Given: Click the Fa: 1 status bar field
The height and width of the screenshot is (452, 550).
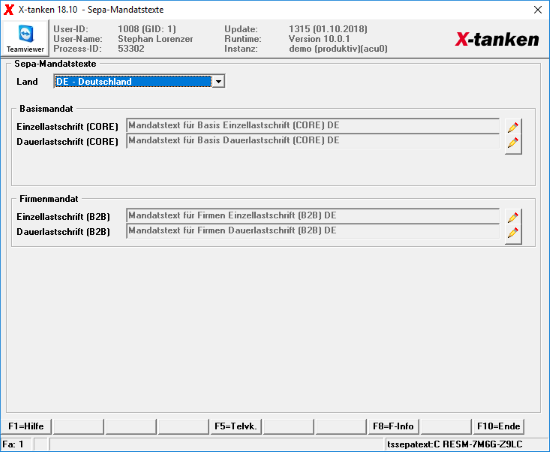Looking at the screenshot, I should (x=17, y=444).
